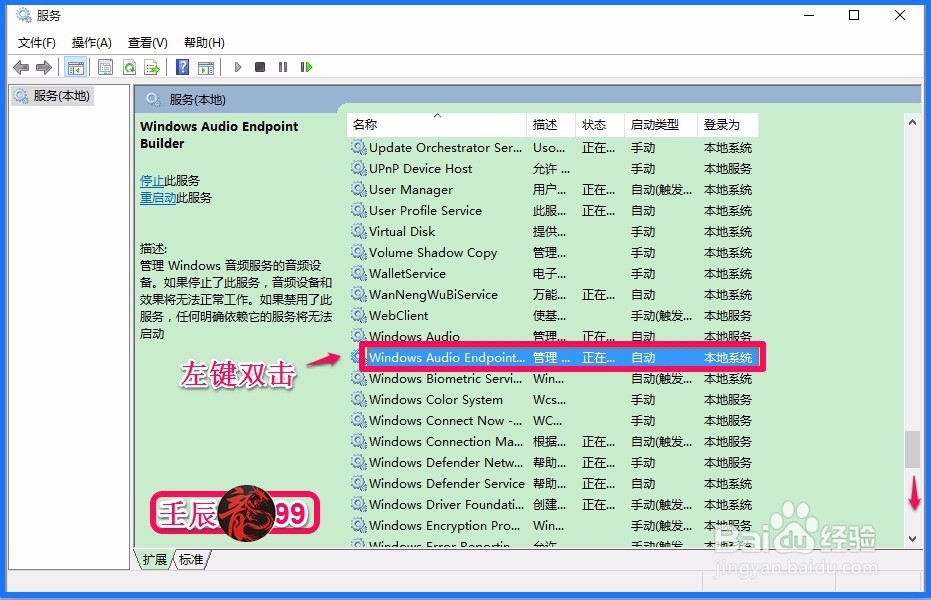Open the Help toolbar icon
Image resolution: width=931 pixels, height=600 pixels.
(183, 67)
